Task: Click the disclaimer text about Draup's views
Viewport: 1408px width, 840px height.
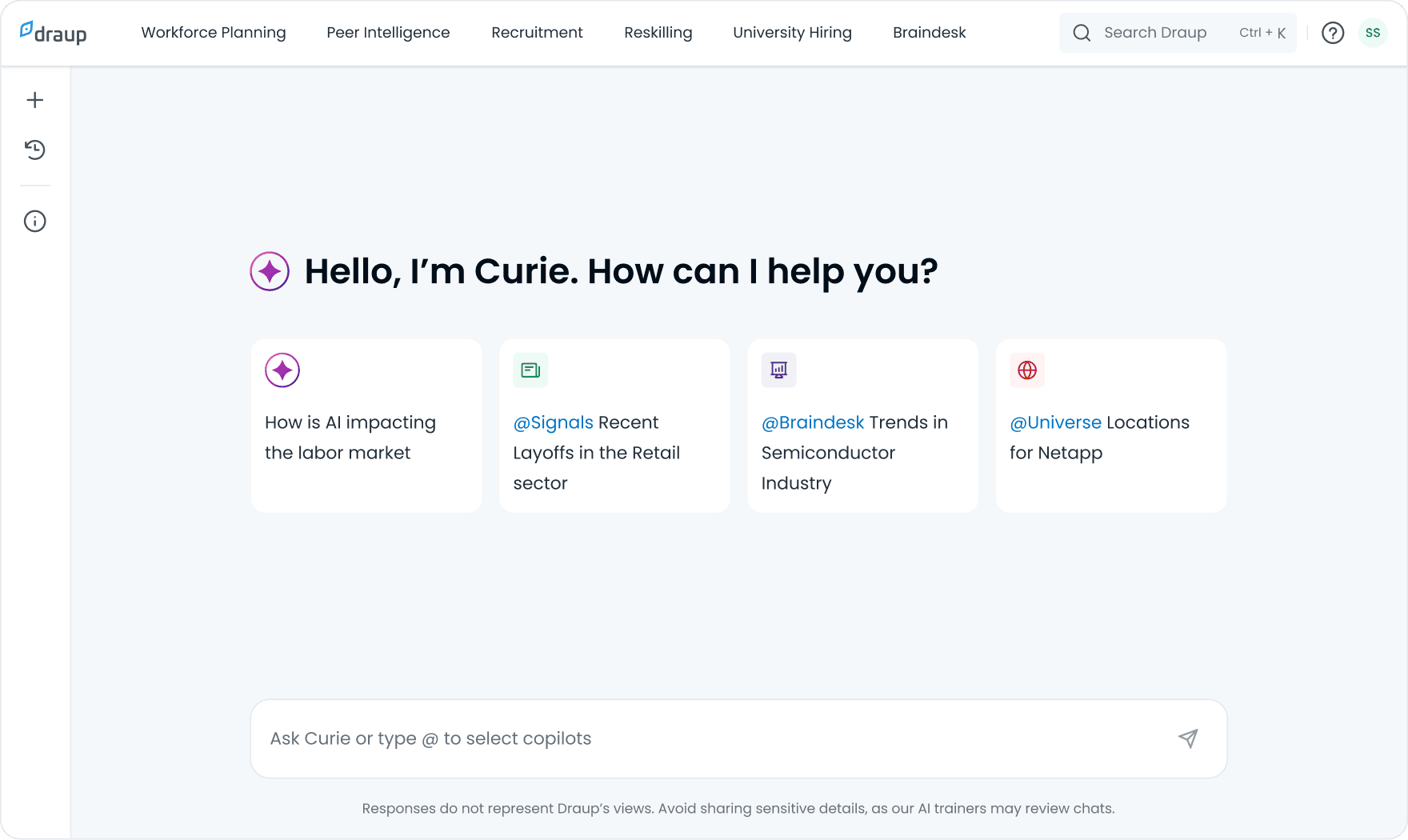Action: (x=738, y=809)
